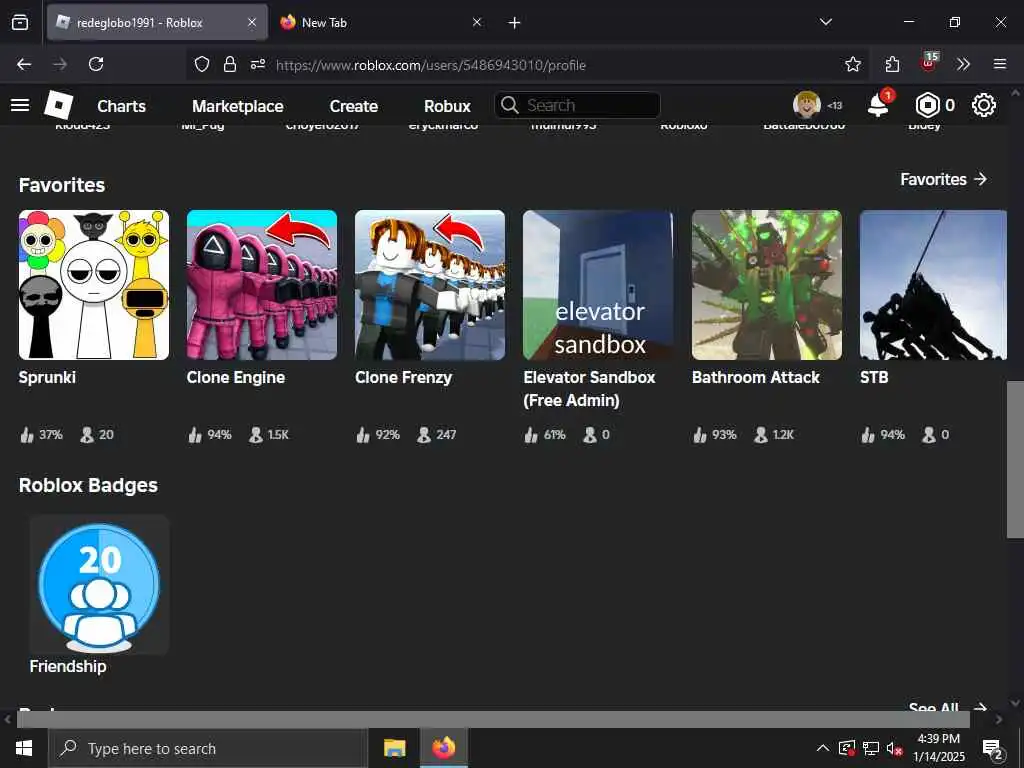The height and width of the screenshot is (768, 1024).
Task: Click the Firefox taskbar icon
Action: (x=443, y=748)
